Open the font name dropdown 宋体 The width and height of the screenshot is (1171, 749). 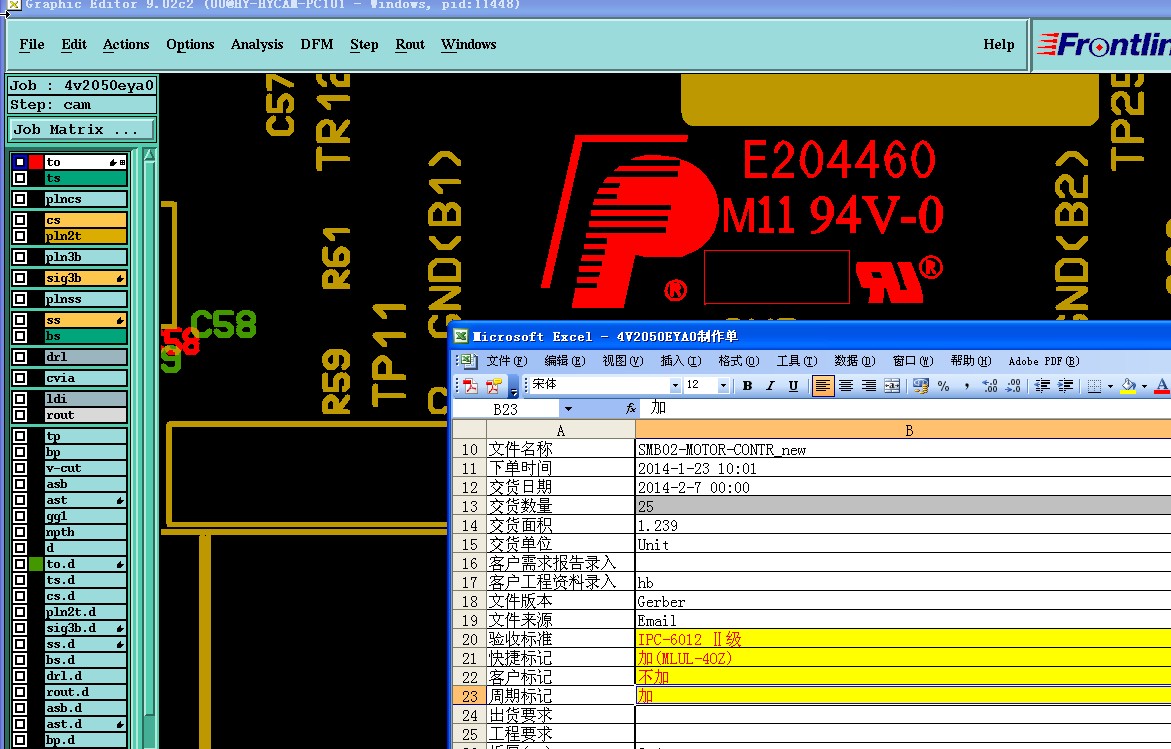pos(675,385)
